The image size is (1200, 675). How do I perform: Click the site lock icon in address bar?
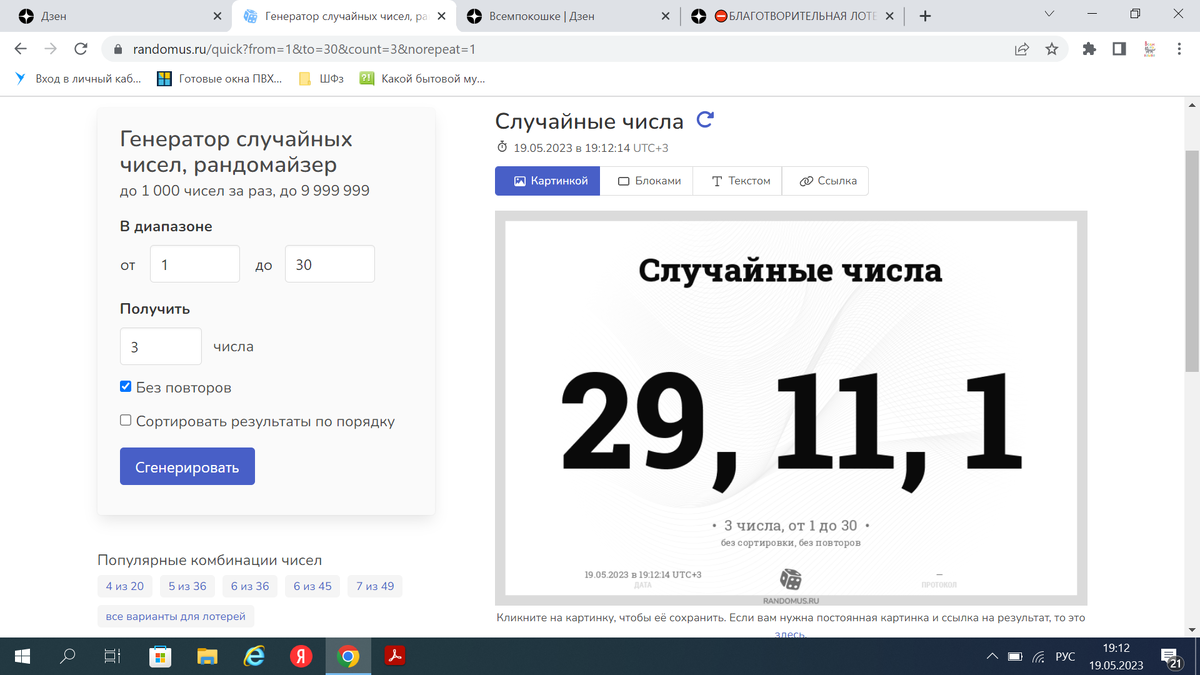click(x=118, y=48)
